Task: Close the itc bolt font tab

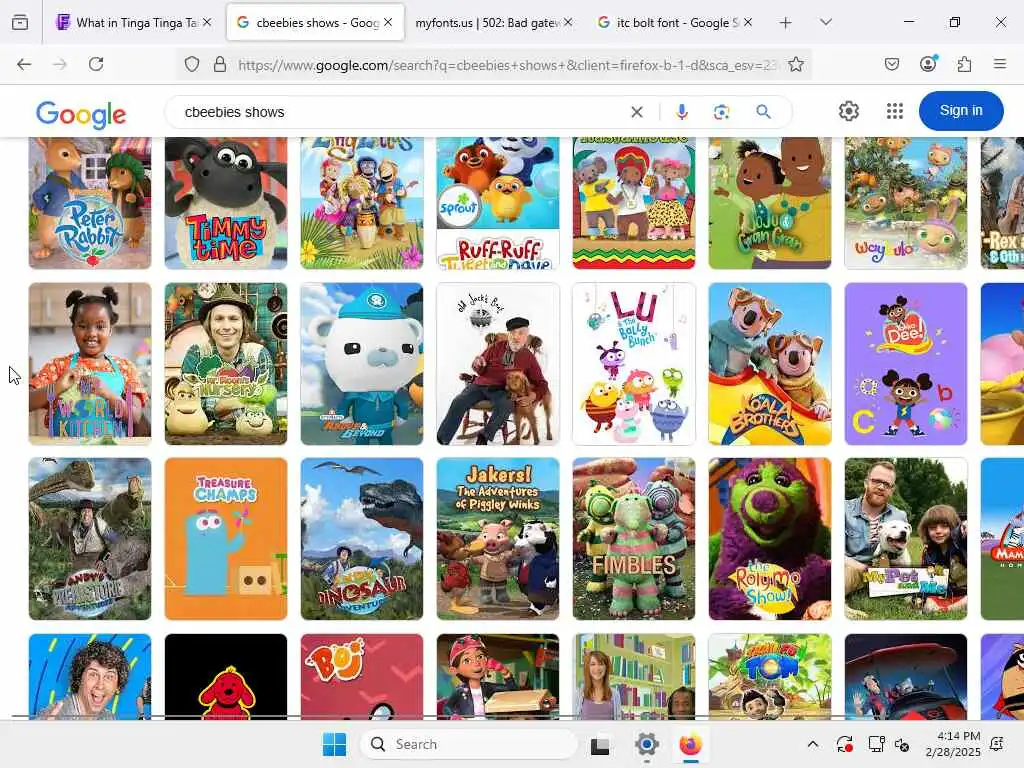Action: point(748,22)
